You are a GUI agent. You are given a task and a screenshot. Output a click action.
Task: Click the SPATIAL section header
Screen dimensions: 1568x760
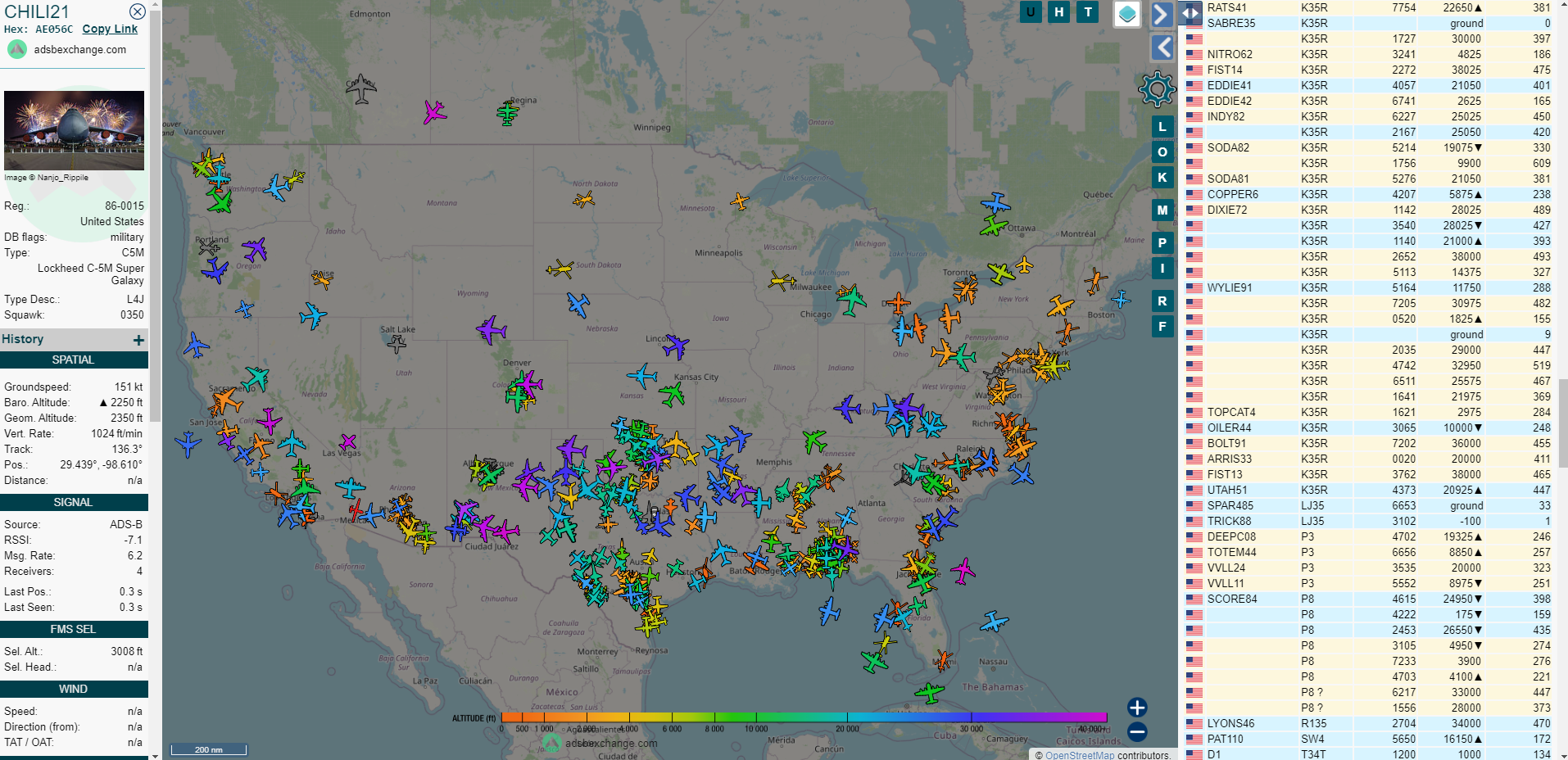[74, 360]
